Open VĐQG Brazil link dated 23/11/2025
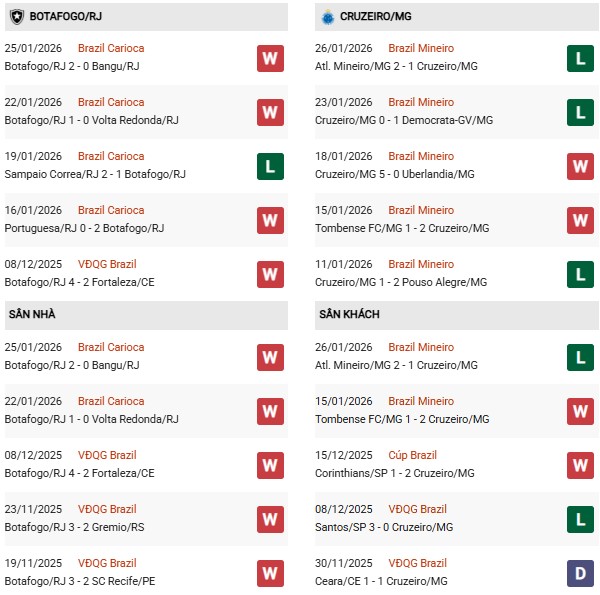Image resolution: width=600 pixels, height=595 pixels. (107, 509)
